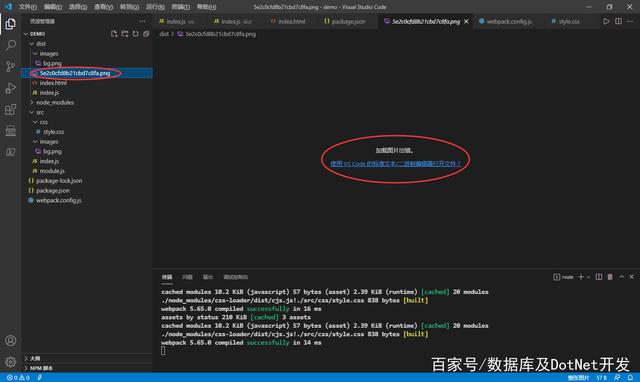This screenshot has height=382, width=640.
Task: Click the new terminal plus icon
Action: (x=581, y=277)
